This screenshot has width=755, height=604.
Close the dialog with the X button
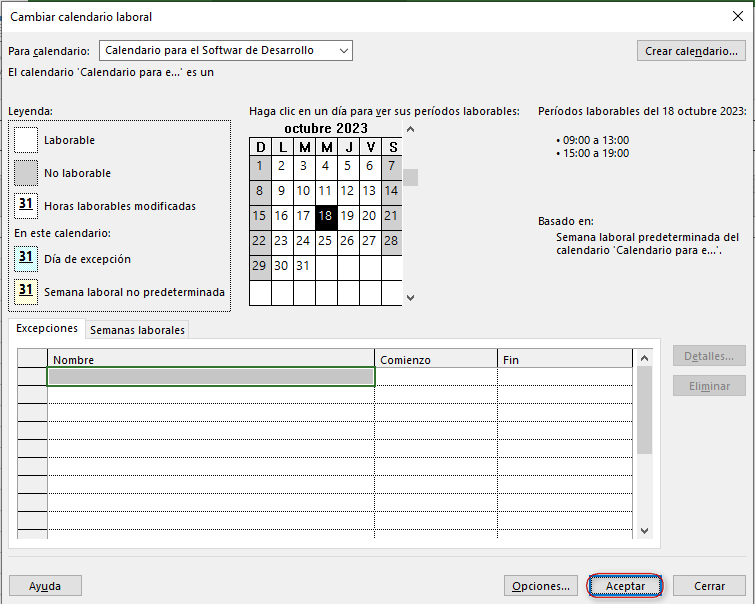pyautogui.click(x=738, y=16)
